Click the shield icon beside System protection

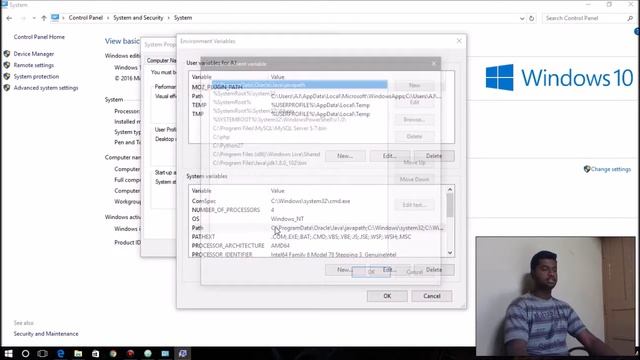tap(7, 76)
